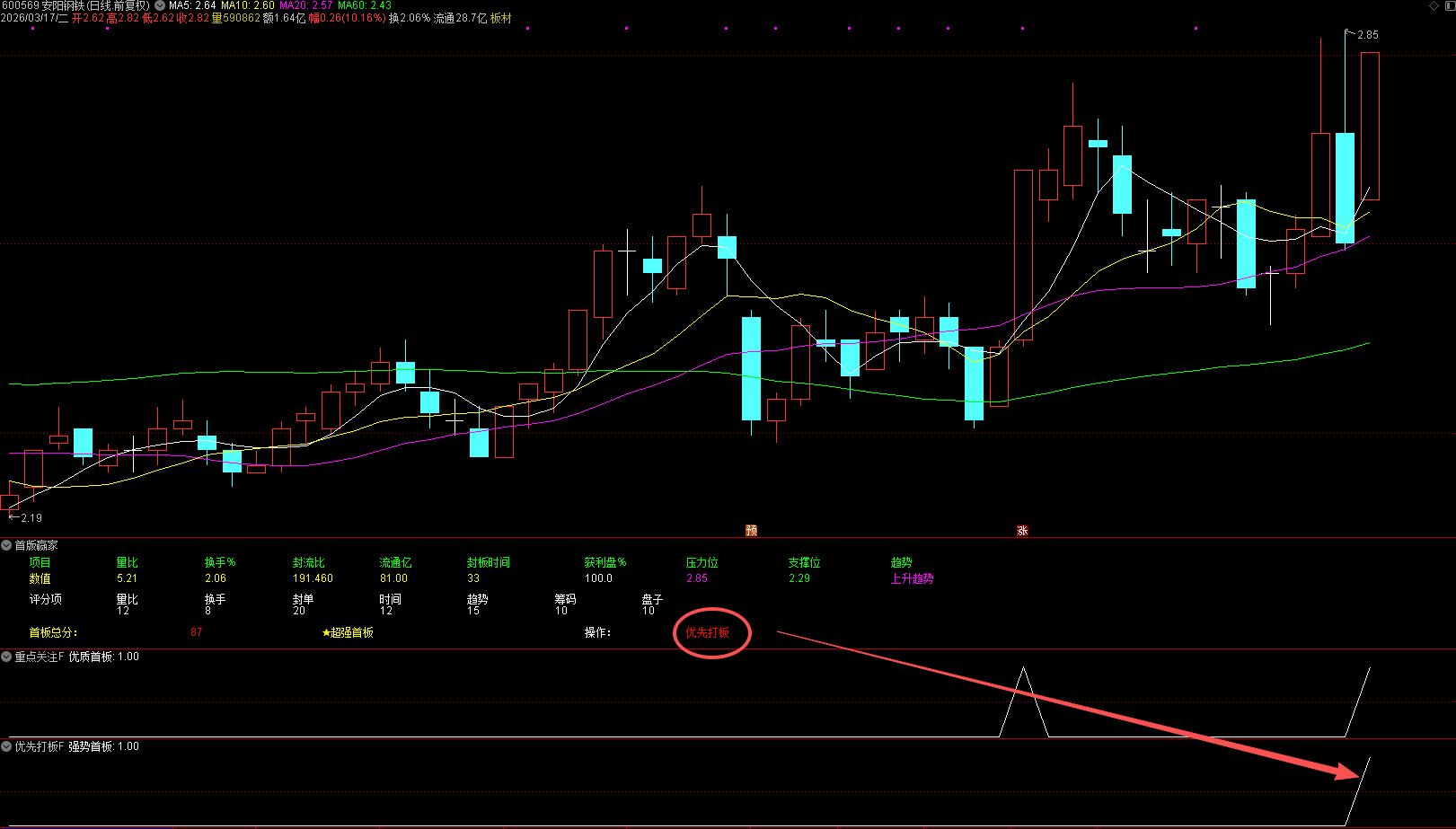1456x829 pixels.
Task: Click the diamond icon at chart top-right
Action: (x=1434, y=5)
